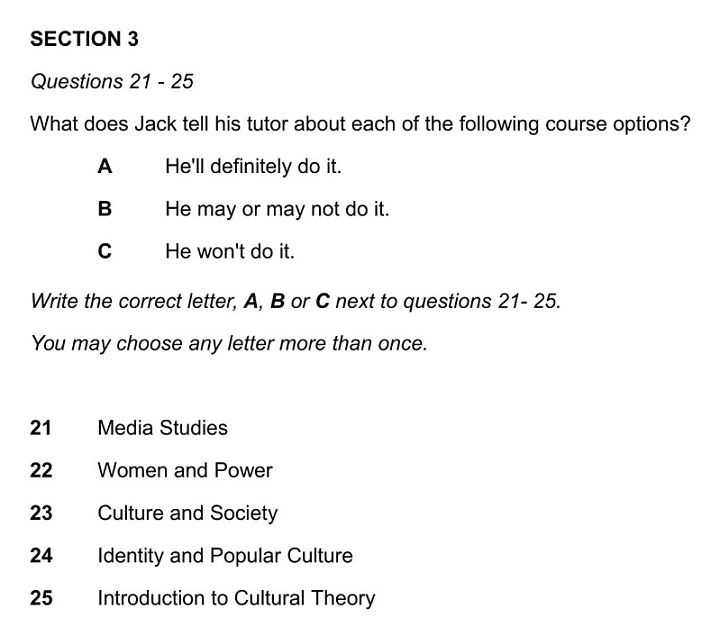Select the Media Studies course option
Image resolution: width=720 pixels, height=636 pixels.
(162, 428)
